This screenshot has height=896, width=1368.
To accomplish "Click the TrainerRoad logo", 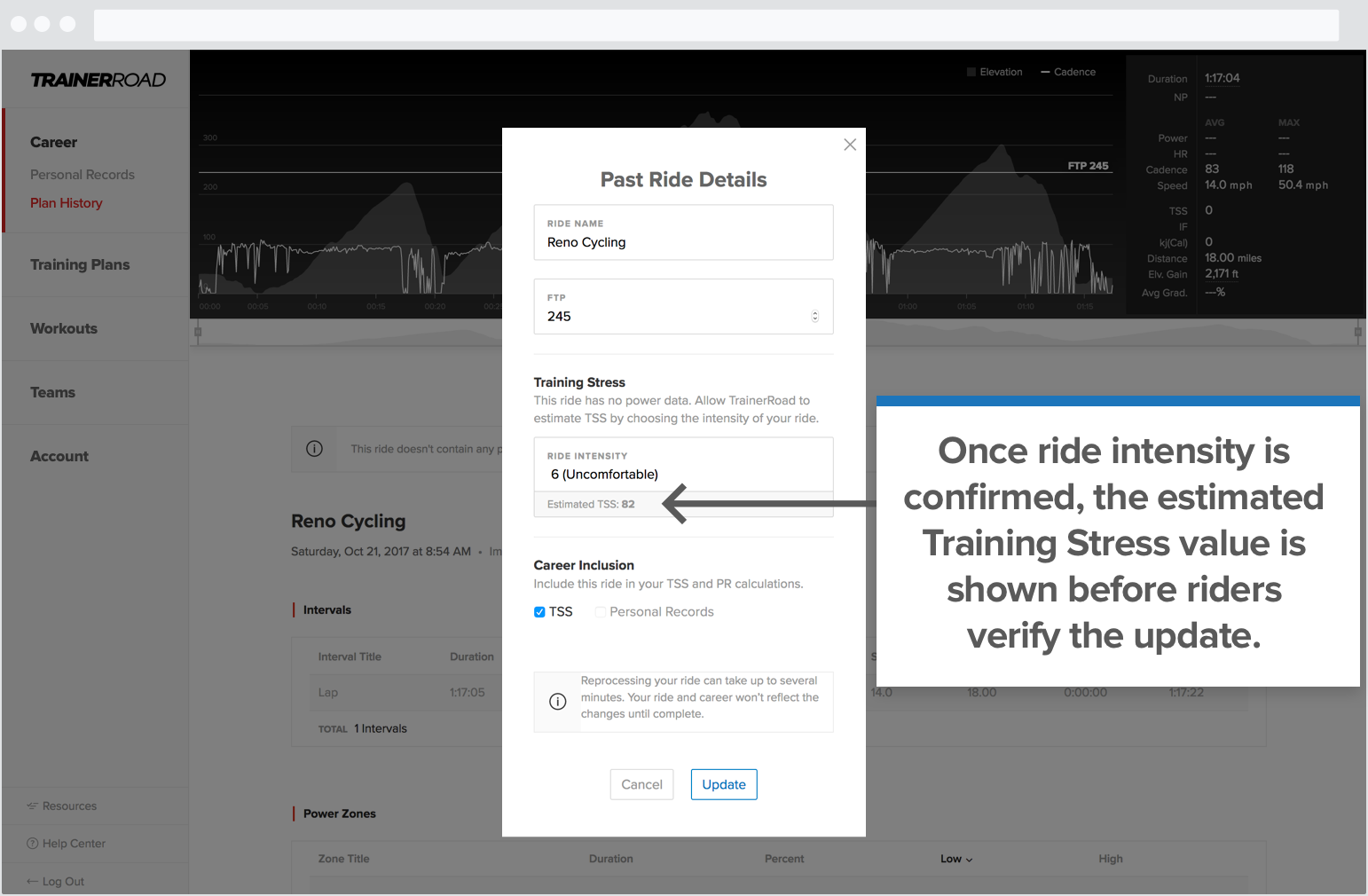I will [x=98, y=80].
